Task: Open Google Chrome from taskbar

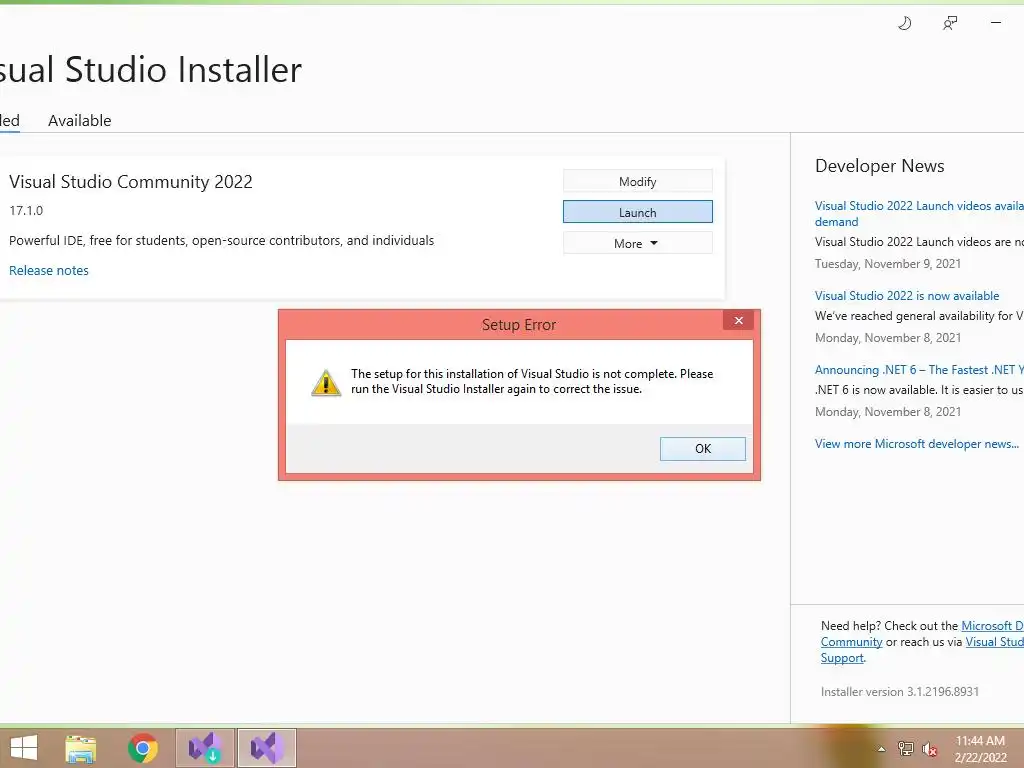Action: pyautogui.click(x=142, y=748)
